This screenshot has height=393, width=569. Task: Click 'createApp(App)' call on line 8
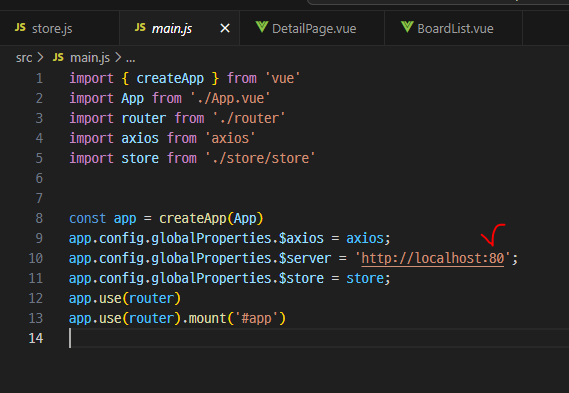tap(211, 218)
